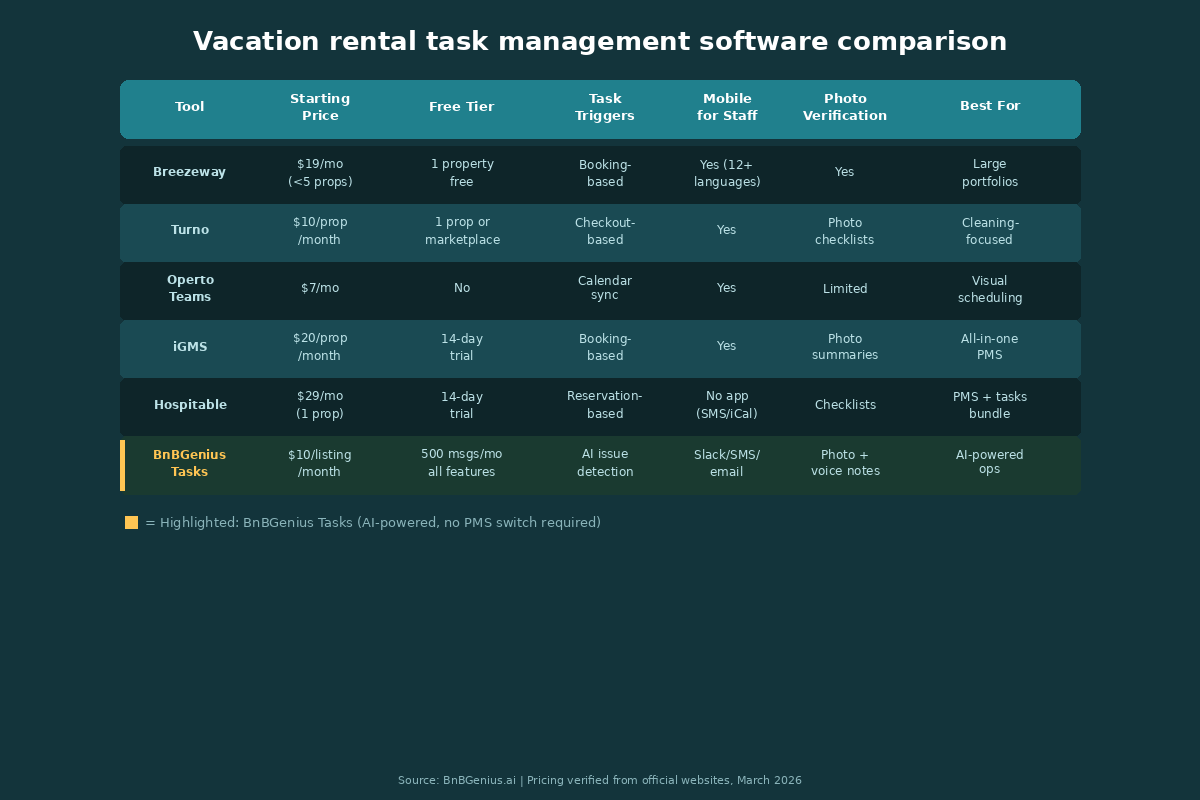Click the 'Breezeway' tool name

click(189, 172)
